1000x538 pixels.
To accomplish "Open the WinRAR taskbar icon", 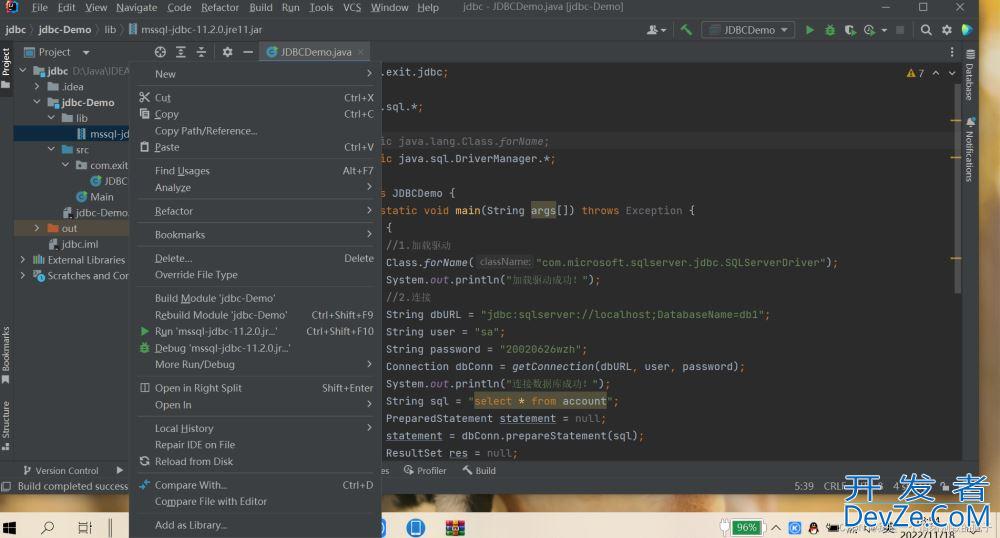I will 455,528.
